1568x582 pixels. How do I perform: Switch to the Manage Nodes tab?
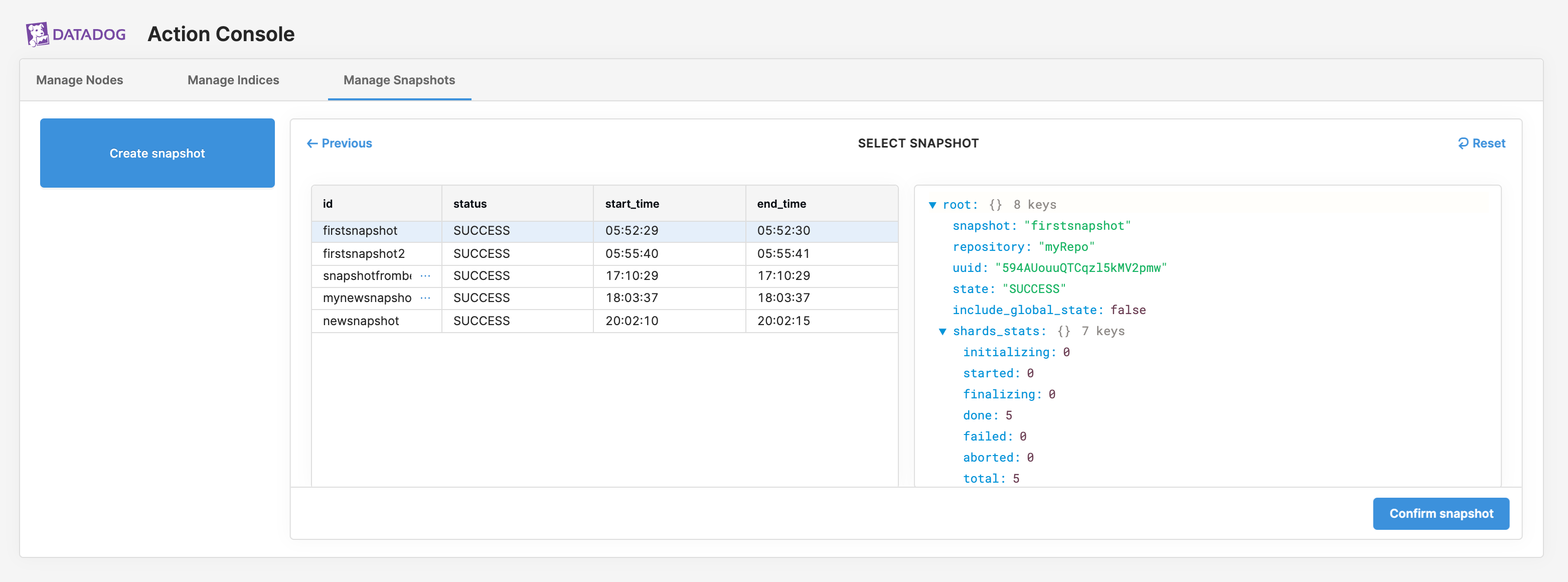pyautogui.click(x=79, y=80)
